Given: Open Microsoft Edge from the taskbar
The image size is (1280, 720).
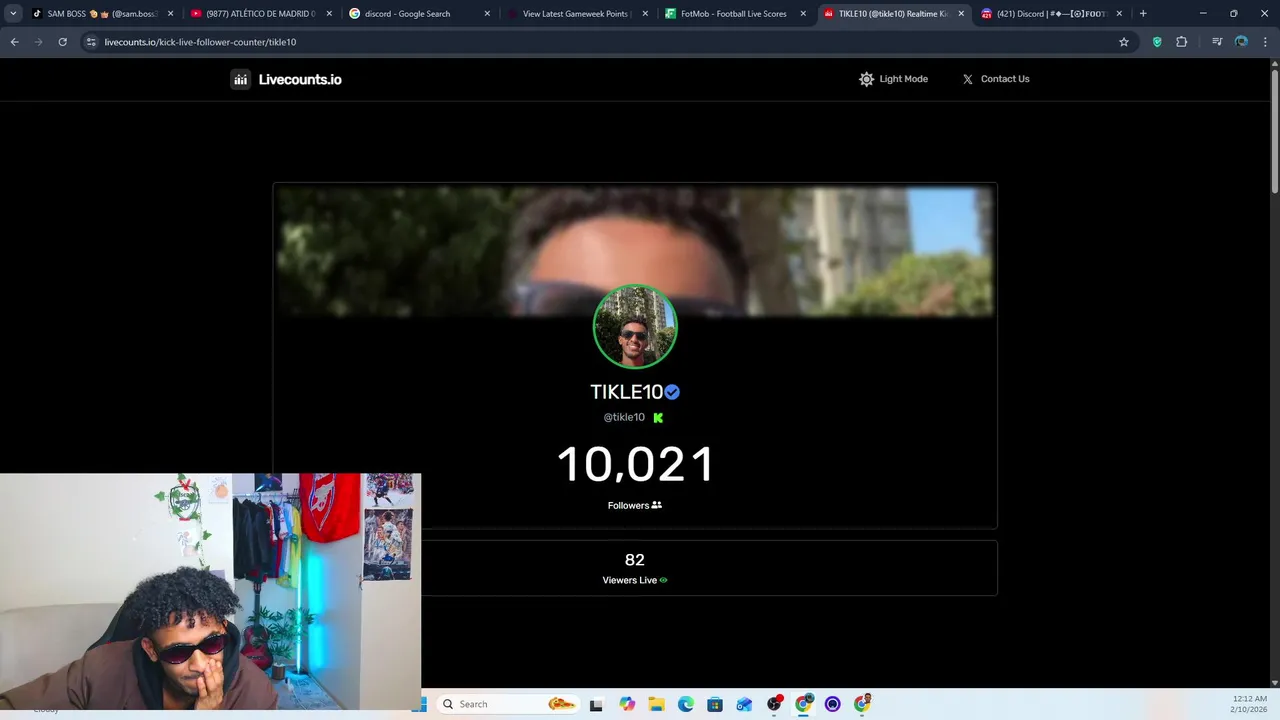Looking at the screenshot, I should (686, 705).
